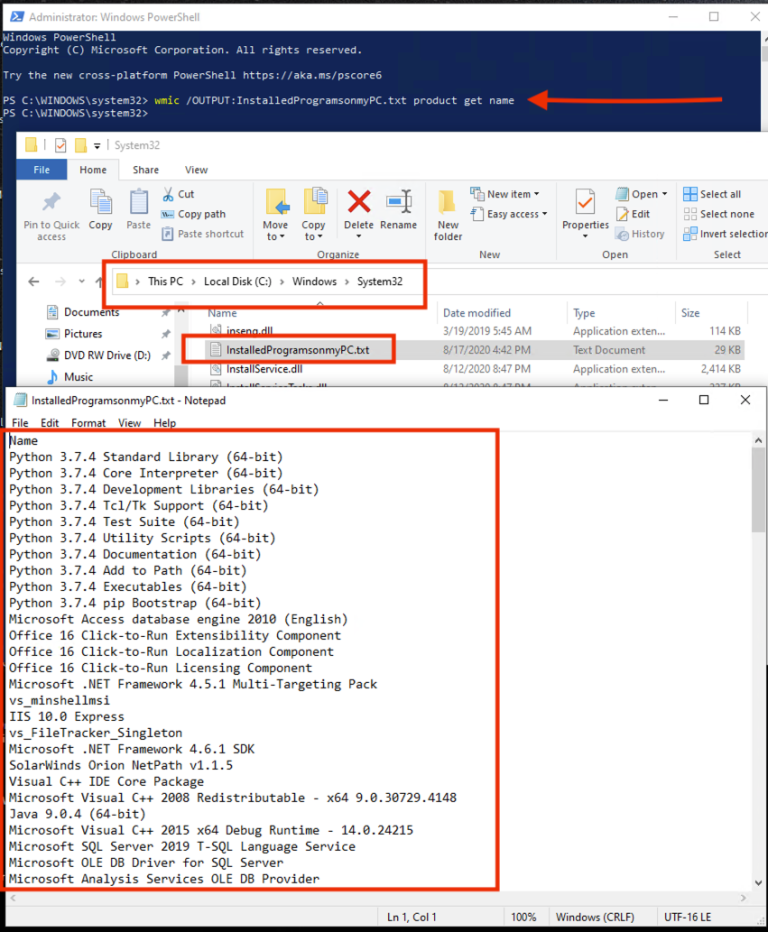Select the InstalledProgramsonmyPC.txt file
The image size is (768, 932).
click(x=298, y=350)
